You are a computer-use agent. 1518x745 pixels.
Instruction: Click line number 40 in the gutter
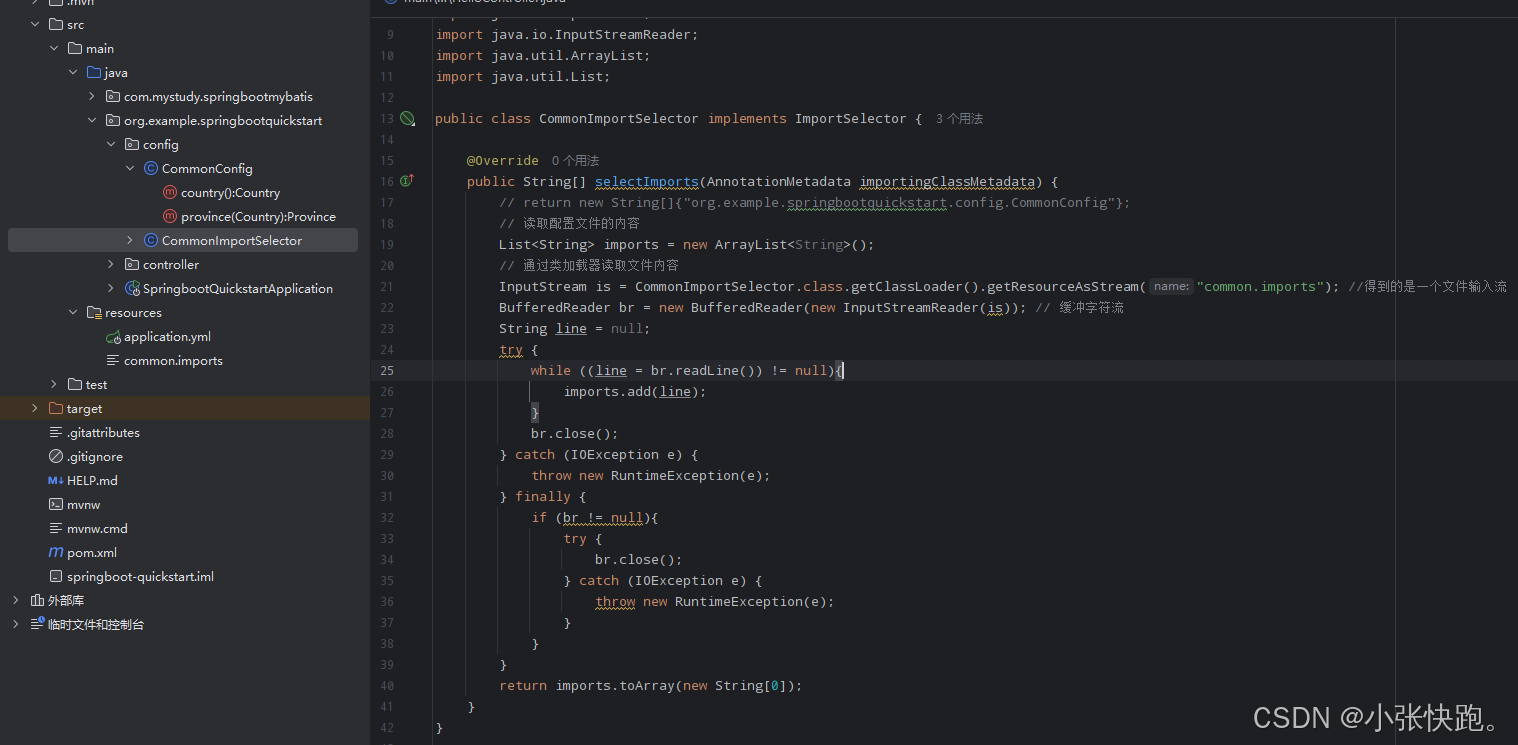coord(387,686)
